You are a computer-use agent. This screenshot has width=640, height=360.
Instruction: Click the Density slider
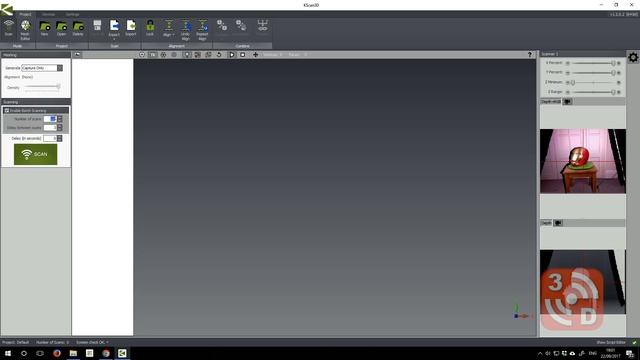click(42, 87)
